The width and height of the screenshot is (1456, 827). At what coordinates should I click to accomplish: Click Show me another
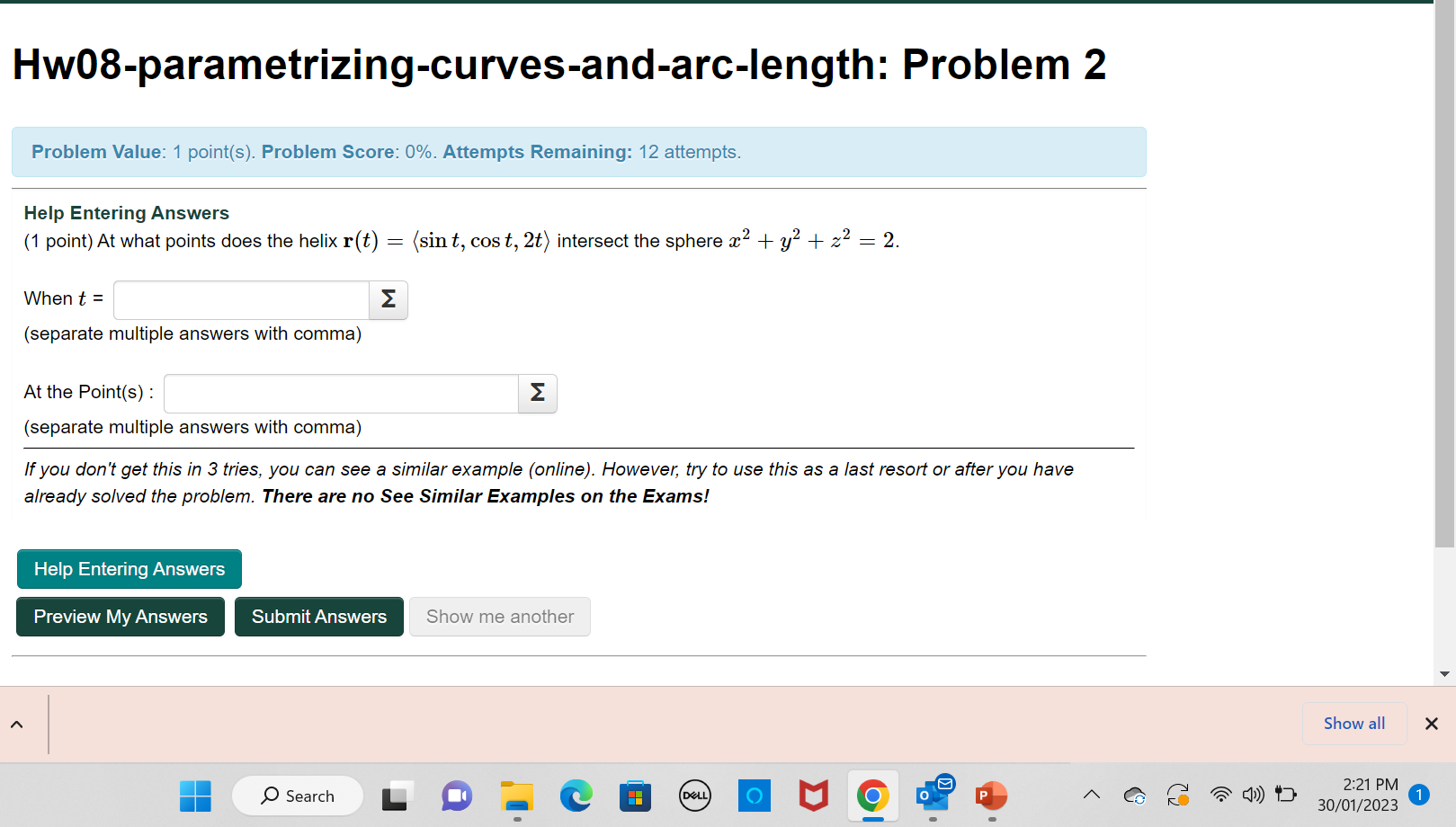tap(499, 617)
